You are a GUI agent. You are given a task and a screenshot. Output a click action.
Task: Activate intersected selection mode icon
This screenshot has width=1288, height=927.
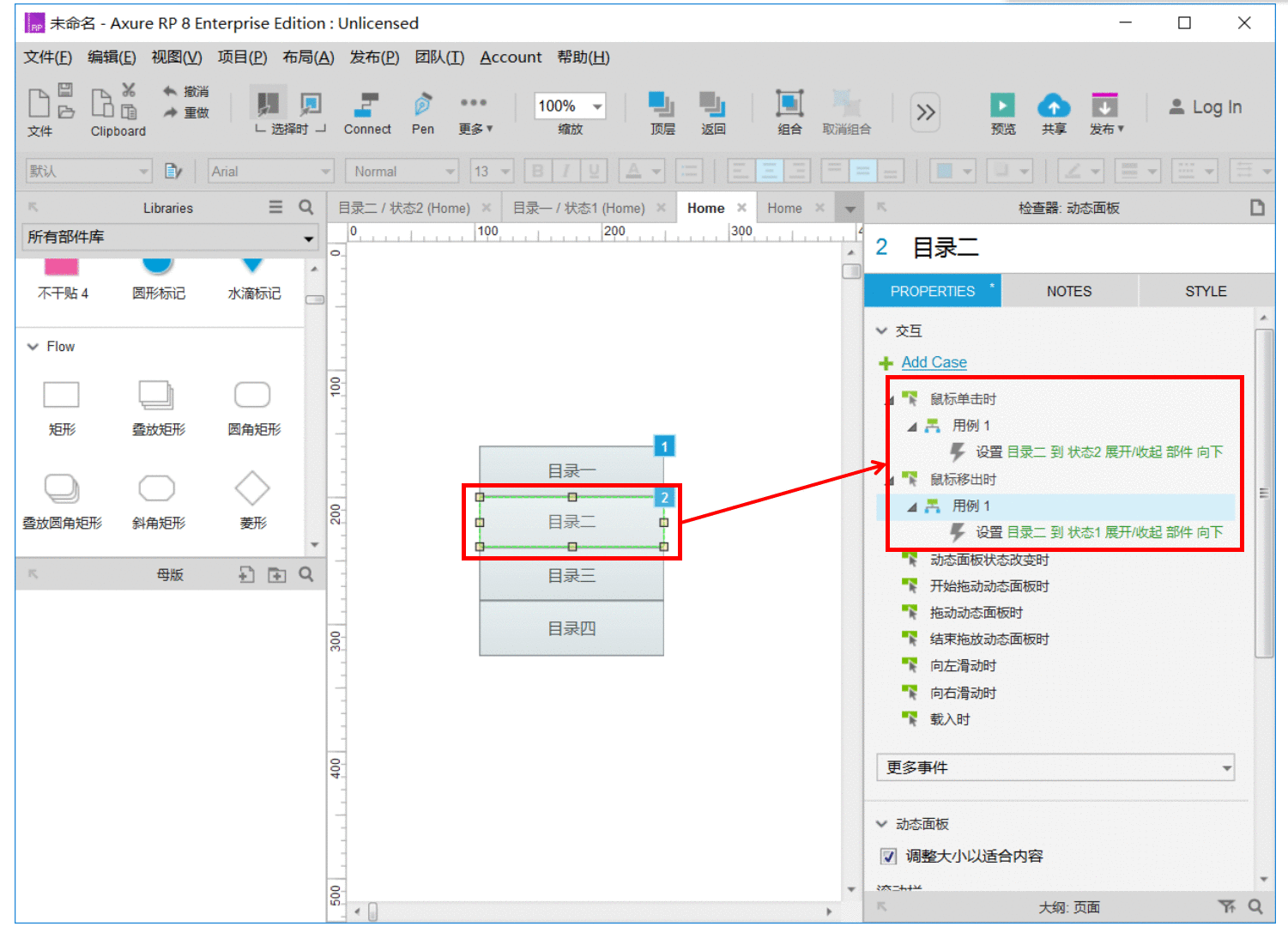coord(268,105)
